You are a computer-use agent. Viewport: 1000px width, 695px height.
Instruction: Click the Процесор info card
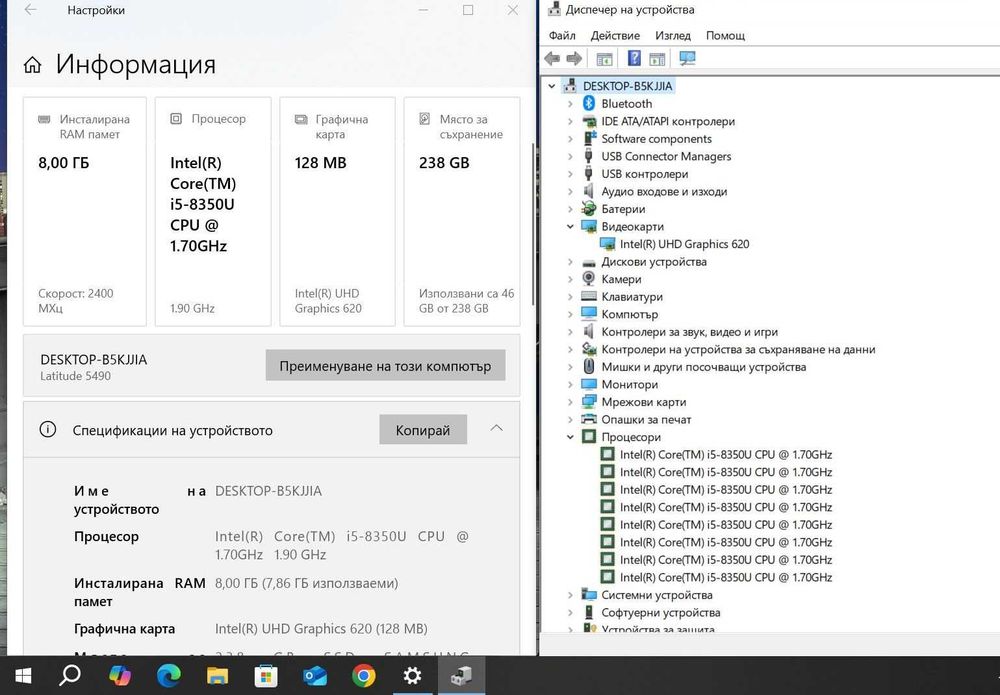pyautogui.click(x=213, y=211)
